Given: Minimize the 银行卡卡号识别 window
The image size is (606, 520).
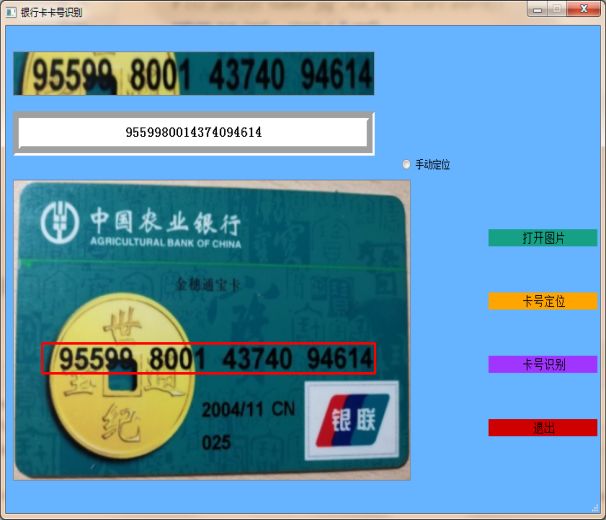Looking at the screenshot, I should 537,10.
